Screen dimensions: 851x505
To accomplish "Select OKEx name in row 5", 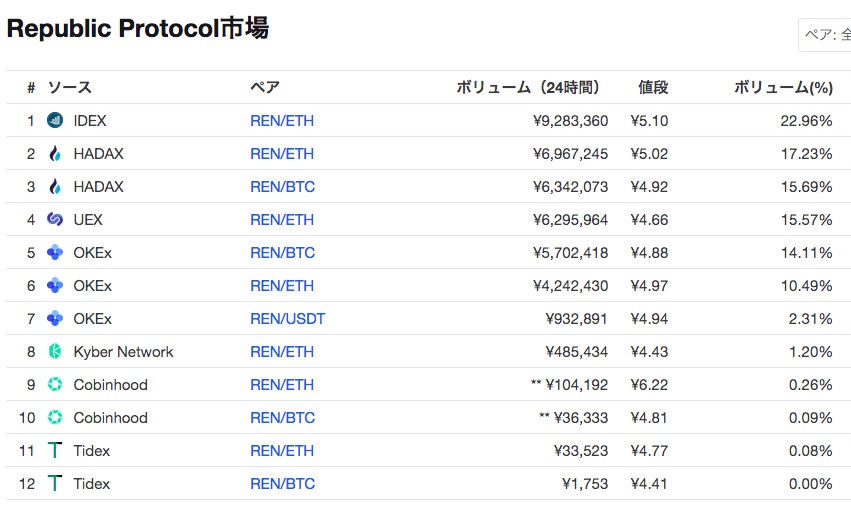I will tap(92, 253).
